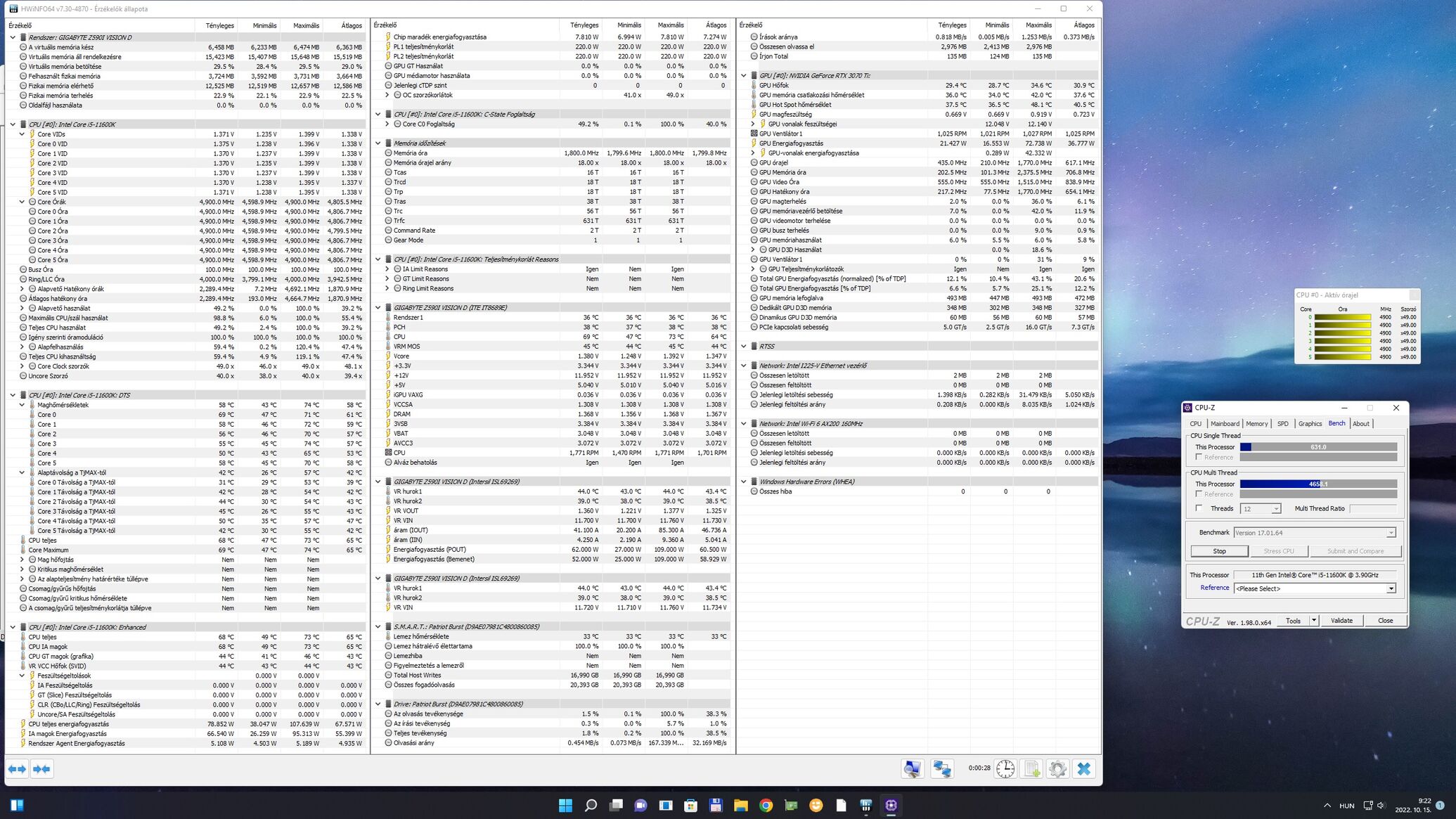Switch to the About tab in CPU-Z
Screen dimensions: 1456x819
[1361, 424]
